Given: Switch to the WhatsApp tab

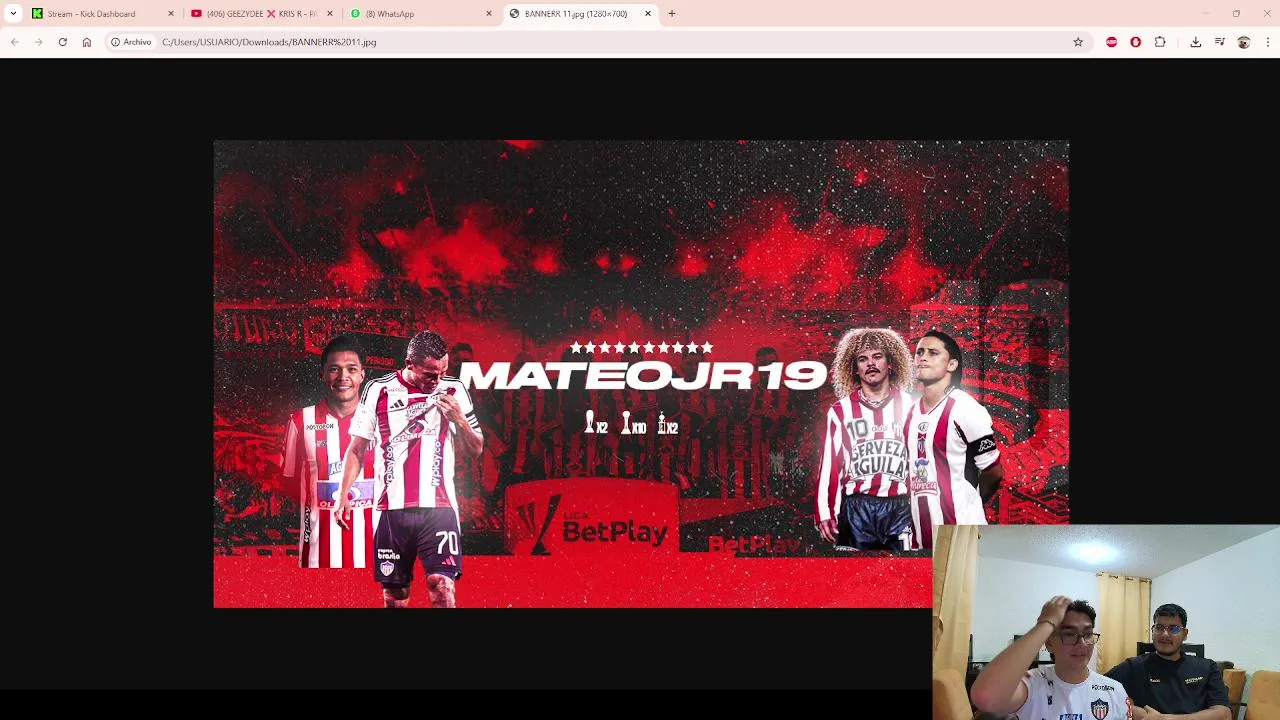Looking at the screenshot, I should pyautogui.click(x=420, y=14).
